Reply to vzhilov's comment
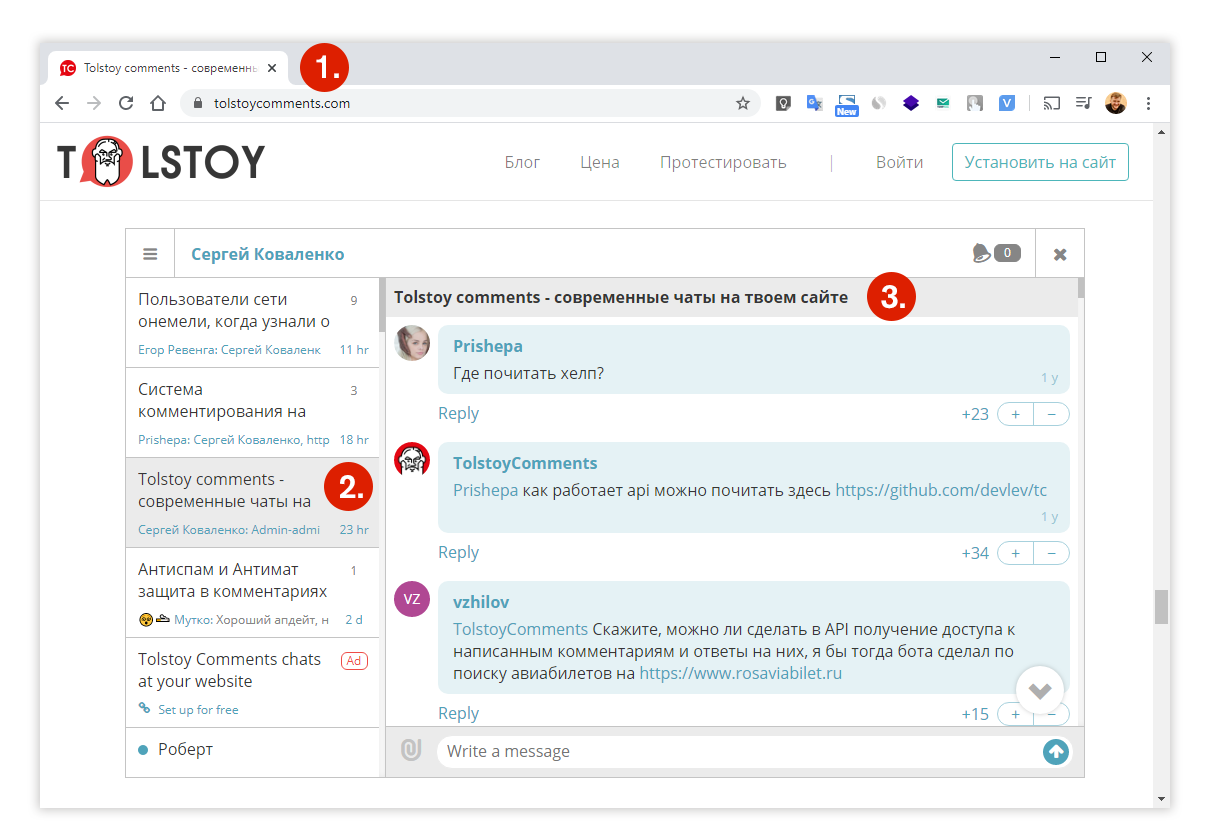The width and height of the screenshot is (1211, 840). (x=458, y=713)
